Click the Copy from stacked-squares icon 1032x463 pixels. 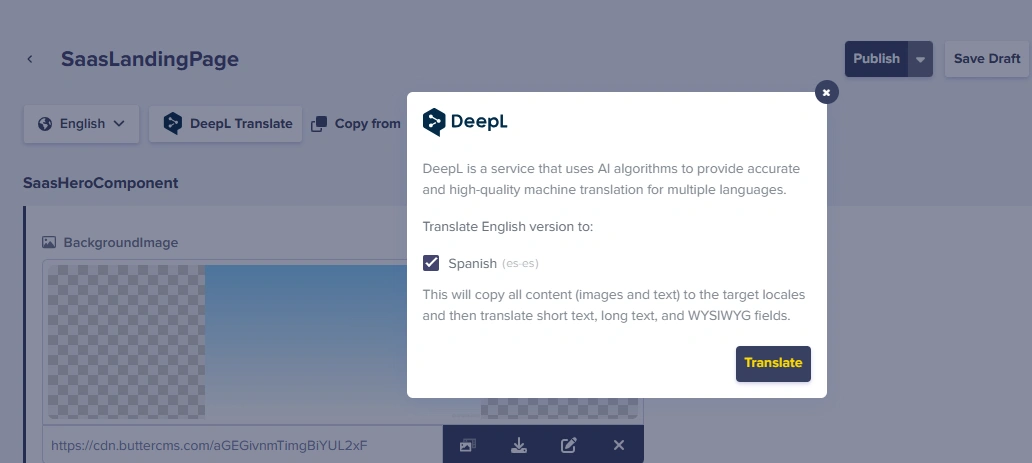(x=319, y=124)
